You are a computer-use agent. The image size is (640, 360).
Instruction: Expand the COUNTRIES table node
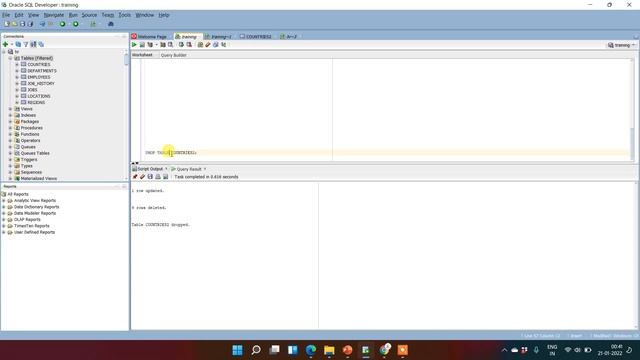[17, 64]
